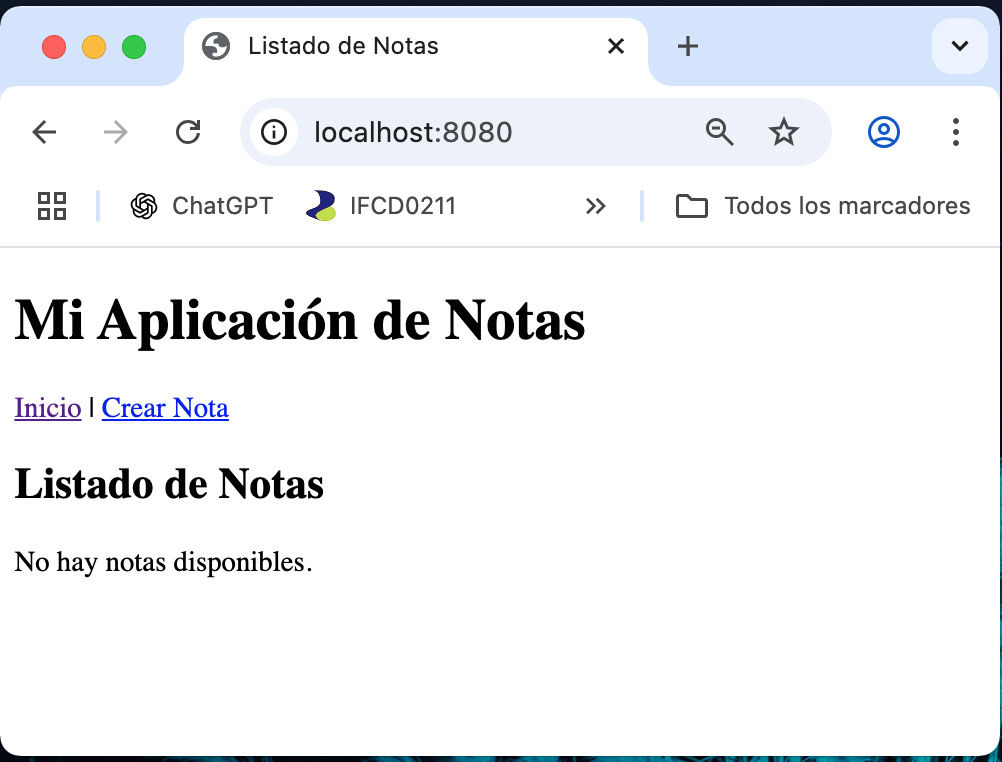Open the Todos los marcadores folder
Screen dimensions: 1002x762
coord(823,206)
